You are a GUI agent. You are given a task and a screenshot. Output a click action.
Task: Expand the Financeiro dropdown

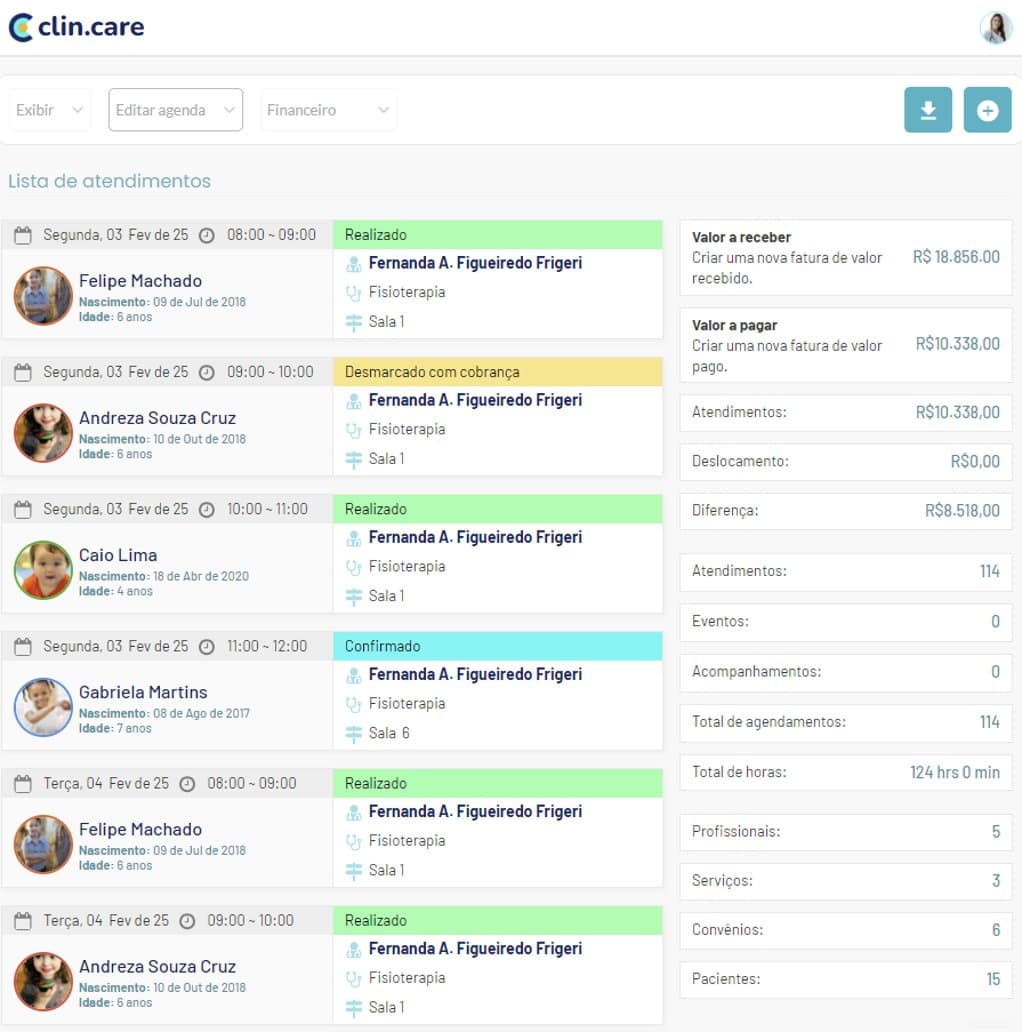(x=328, y=110)
